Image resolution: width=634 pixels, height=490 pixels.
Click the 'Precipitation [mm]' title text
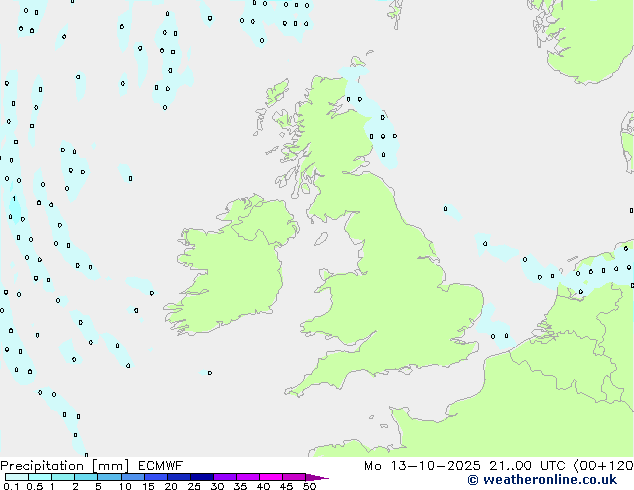(64, 466)
